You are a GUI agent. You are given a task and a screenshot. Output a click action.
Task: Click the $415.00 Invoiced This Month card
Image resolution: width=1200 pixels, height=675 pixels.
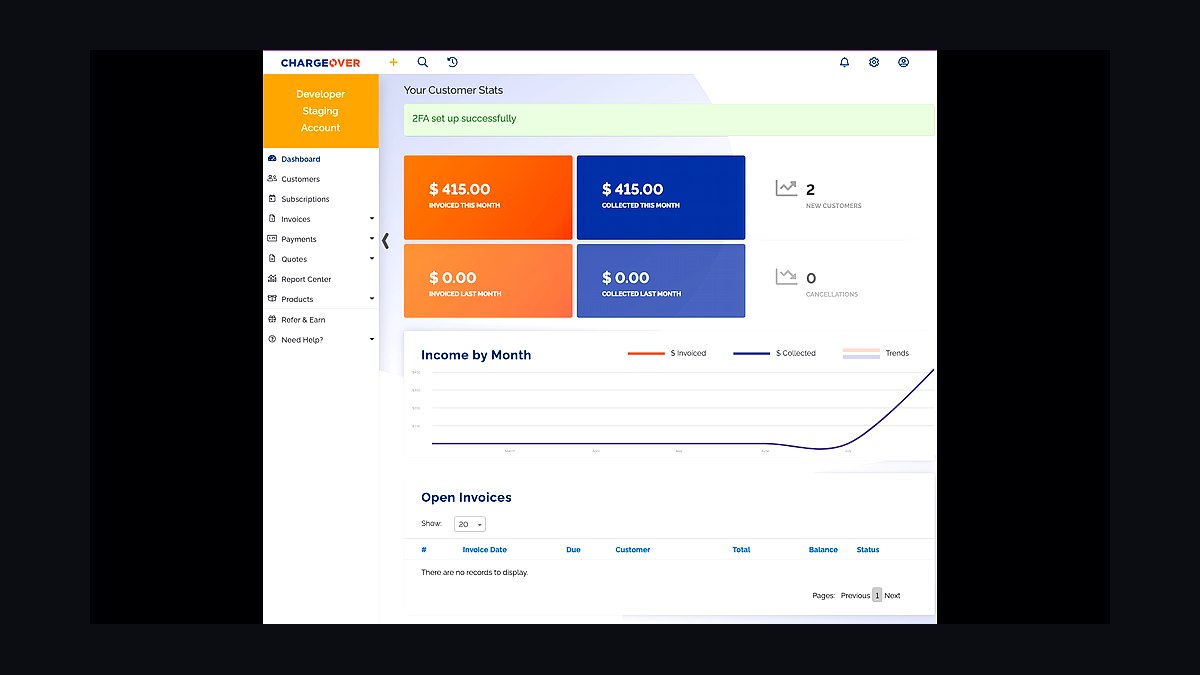[488, 197]
